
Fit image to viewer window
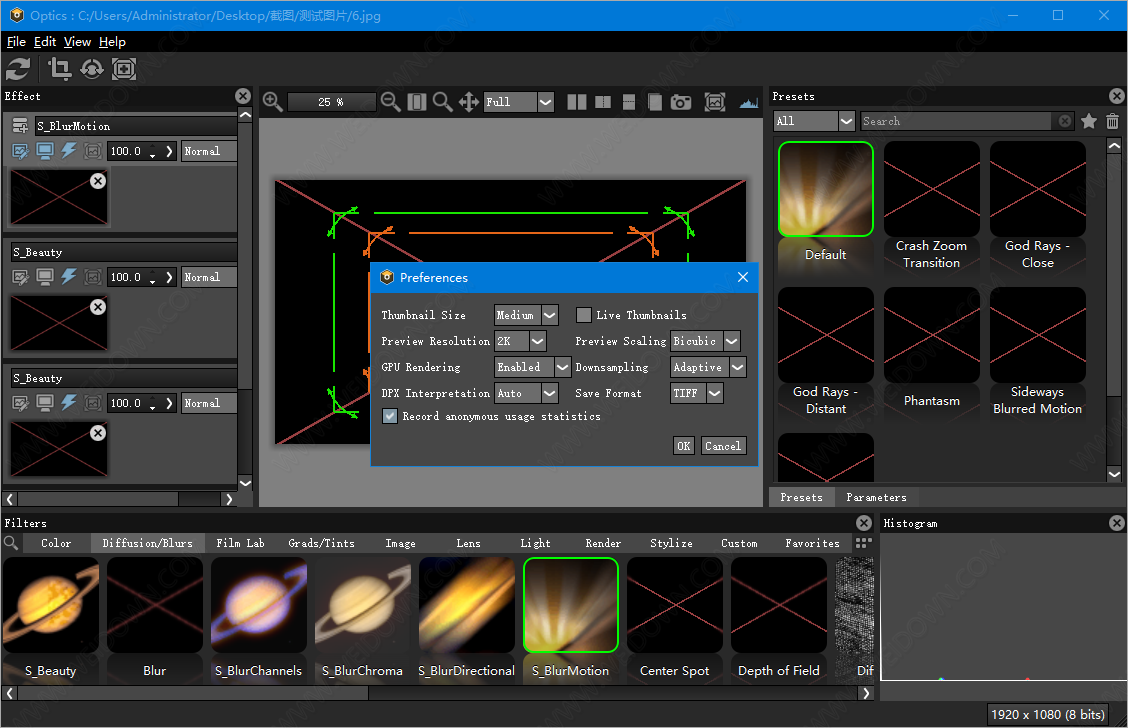417,101
